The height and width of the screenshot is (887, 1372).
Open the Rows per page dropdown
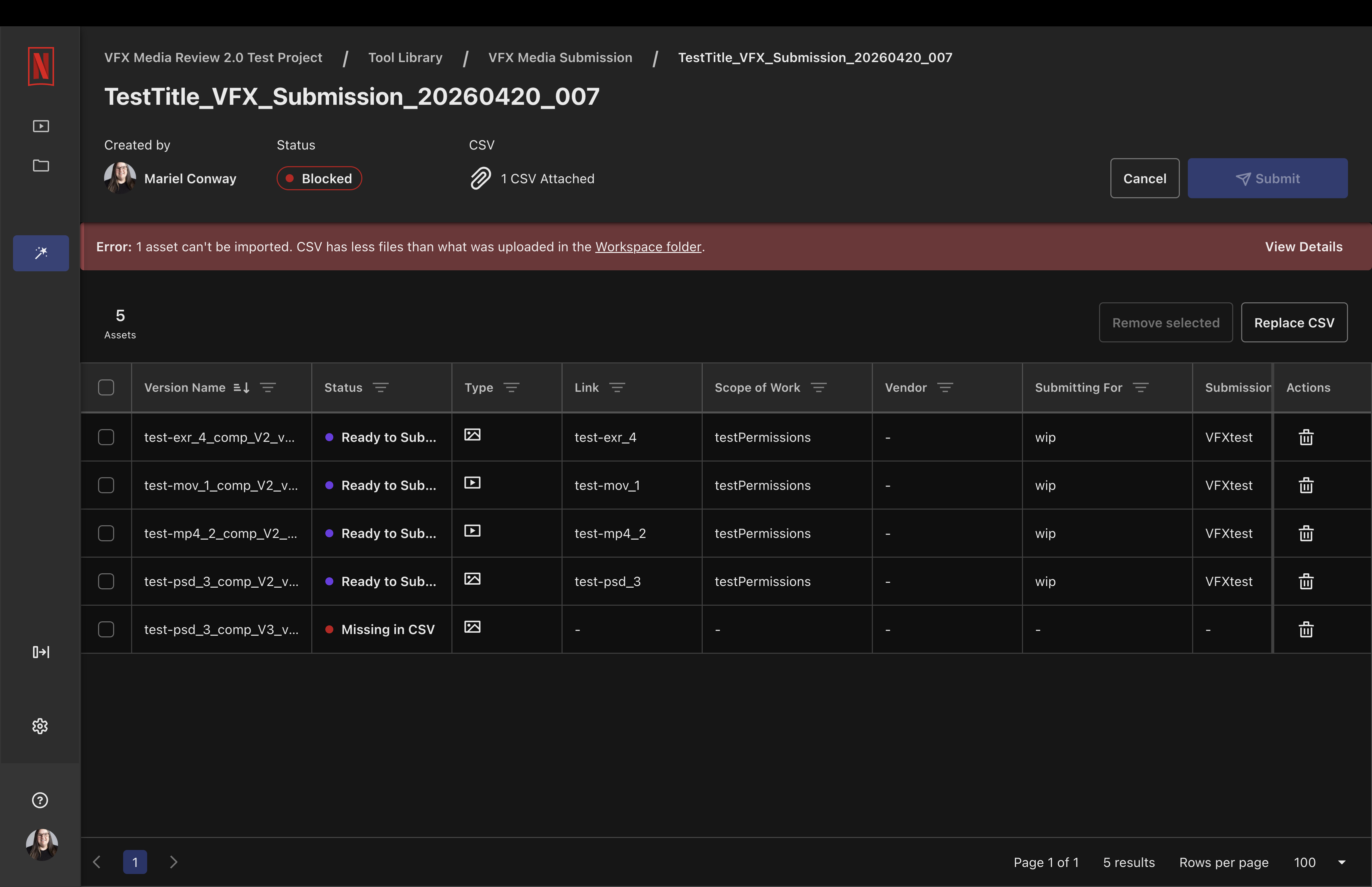click(1320, 862)
